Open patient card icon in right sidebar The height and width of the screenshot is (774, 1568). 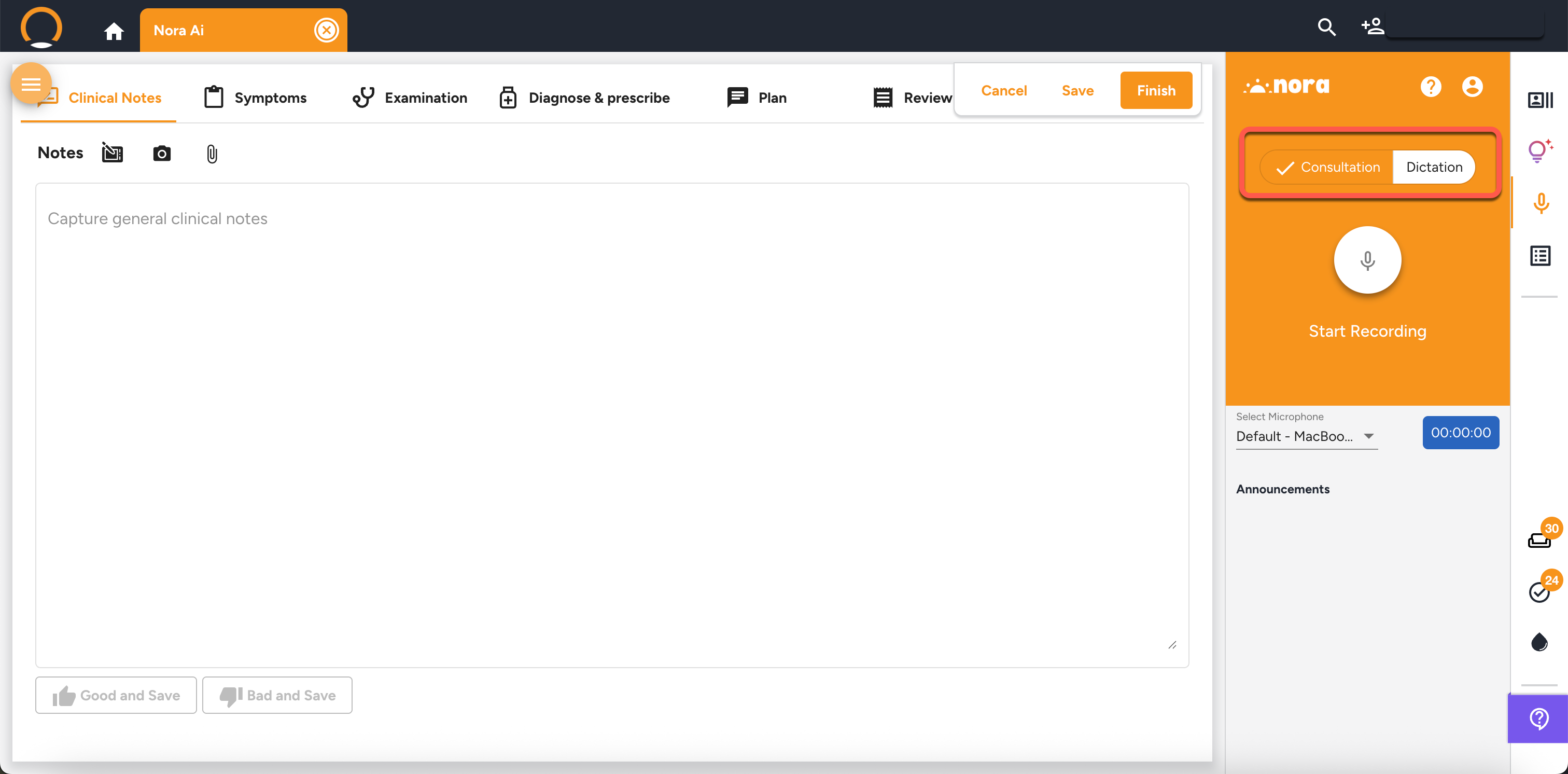1540,100
